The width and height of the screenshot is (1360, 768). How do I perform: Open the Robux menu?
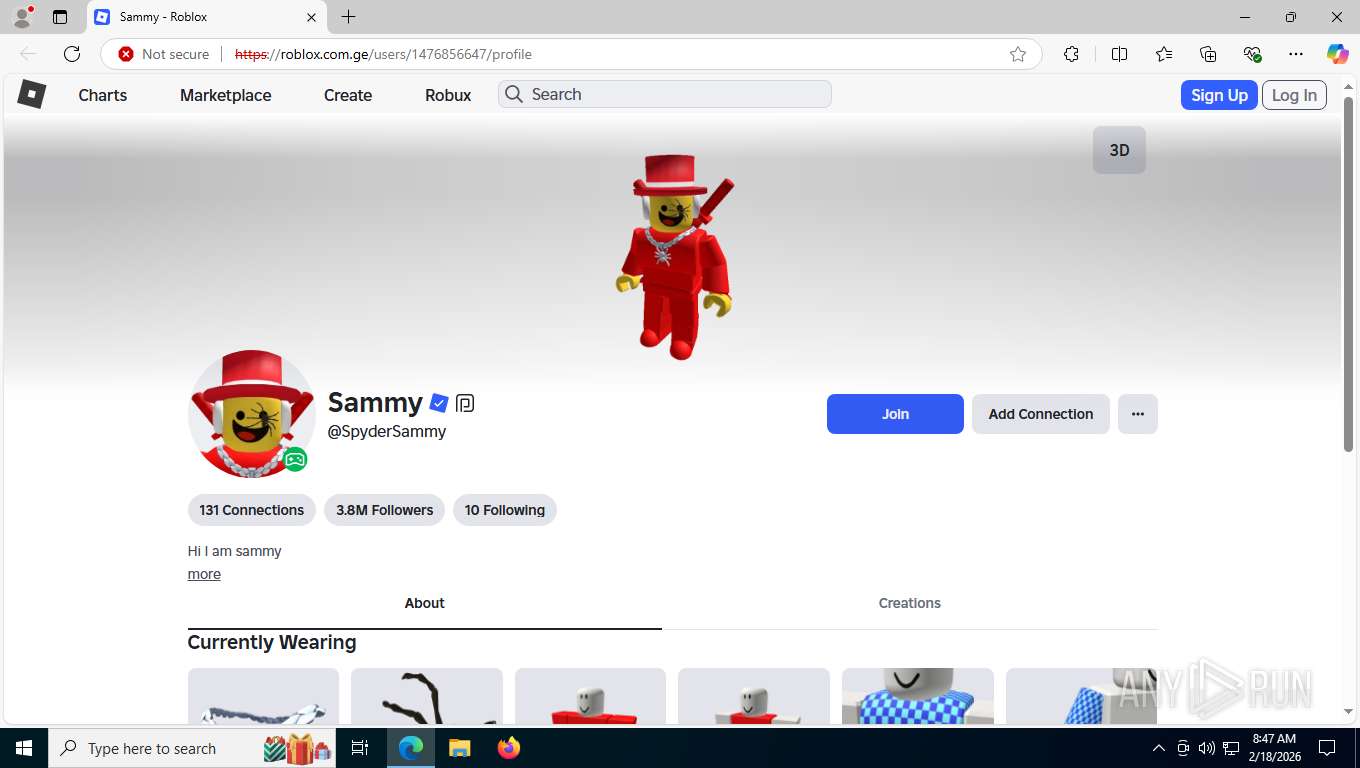point(448,95)
